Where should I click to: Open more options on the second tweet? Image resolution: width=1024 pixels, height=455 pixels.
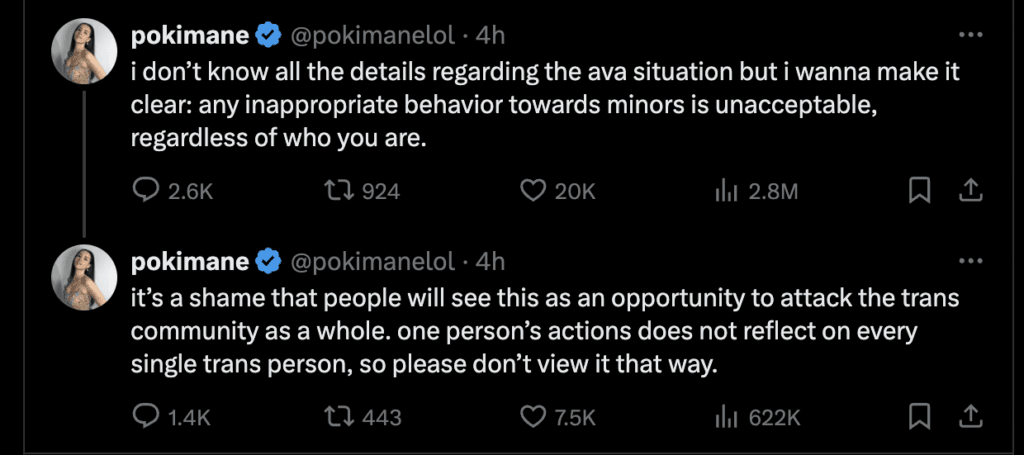(x=970, y=262)
